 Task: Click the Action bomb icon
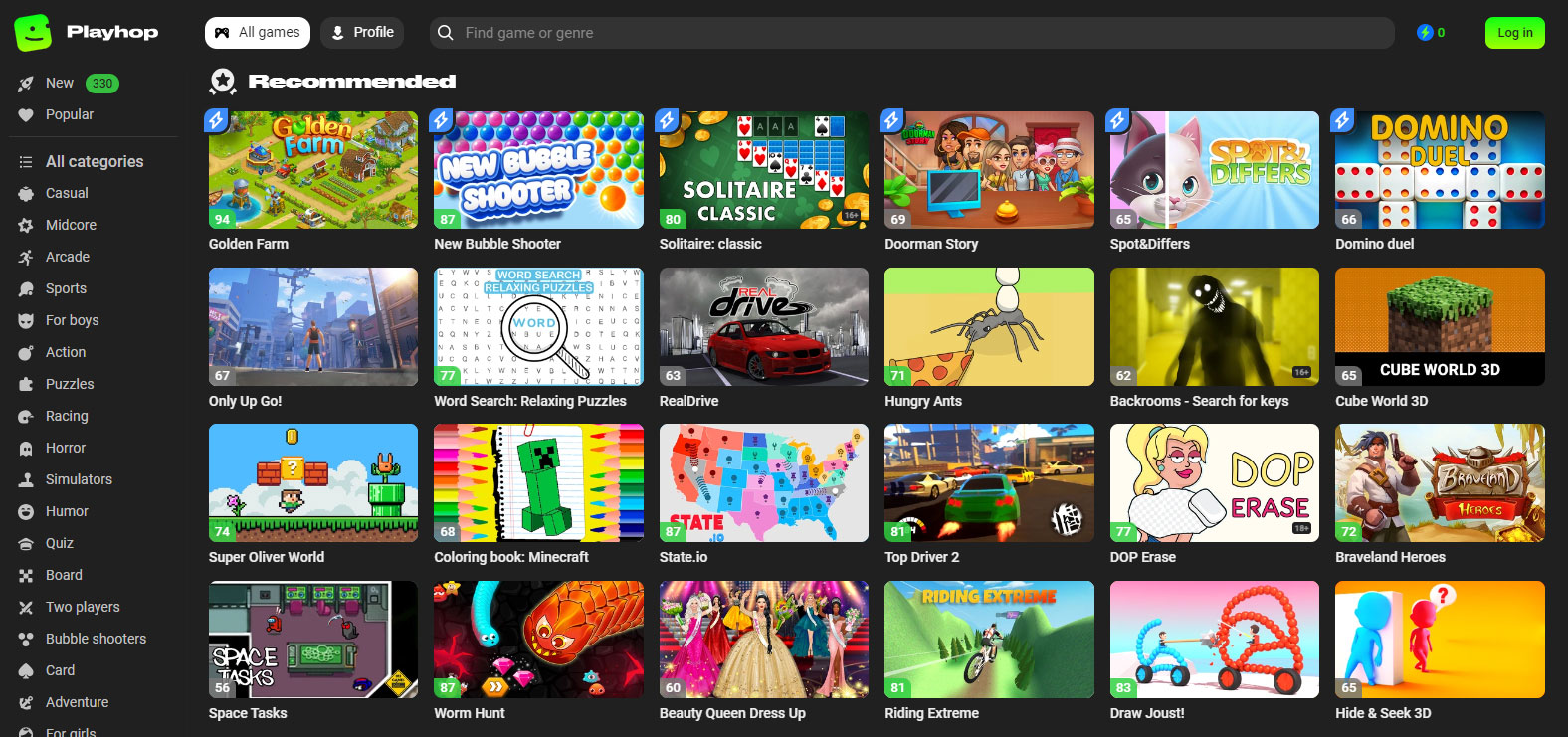click(26, 353)
